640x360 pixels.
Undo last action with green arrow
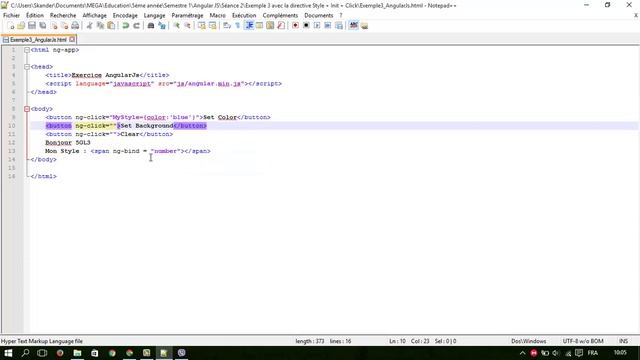coord(126,26)
